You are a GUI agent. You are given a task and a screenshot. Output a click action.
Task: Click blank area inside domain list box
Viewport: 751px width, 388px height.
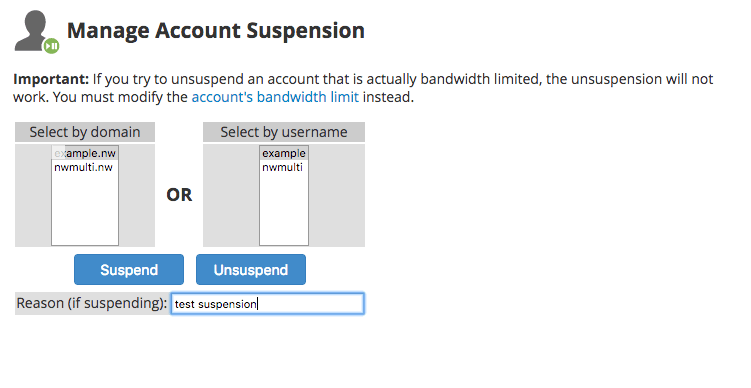coord(85,209)
